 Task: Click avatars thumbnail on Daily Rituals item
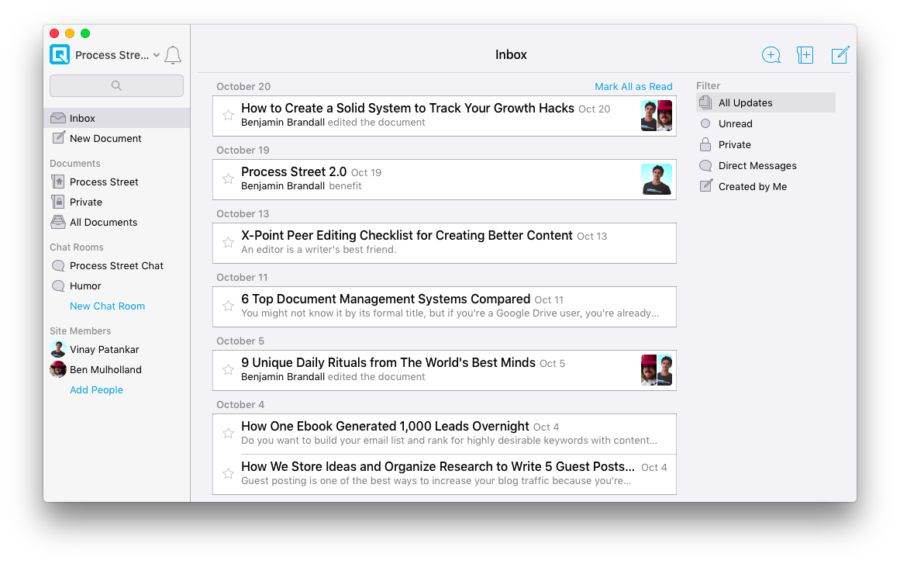pyautogui.click(x=657, y=370)
